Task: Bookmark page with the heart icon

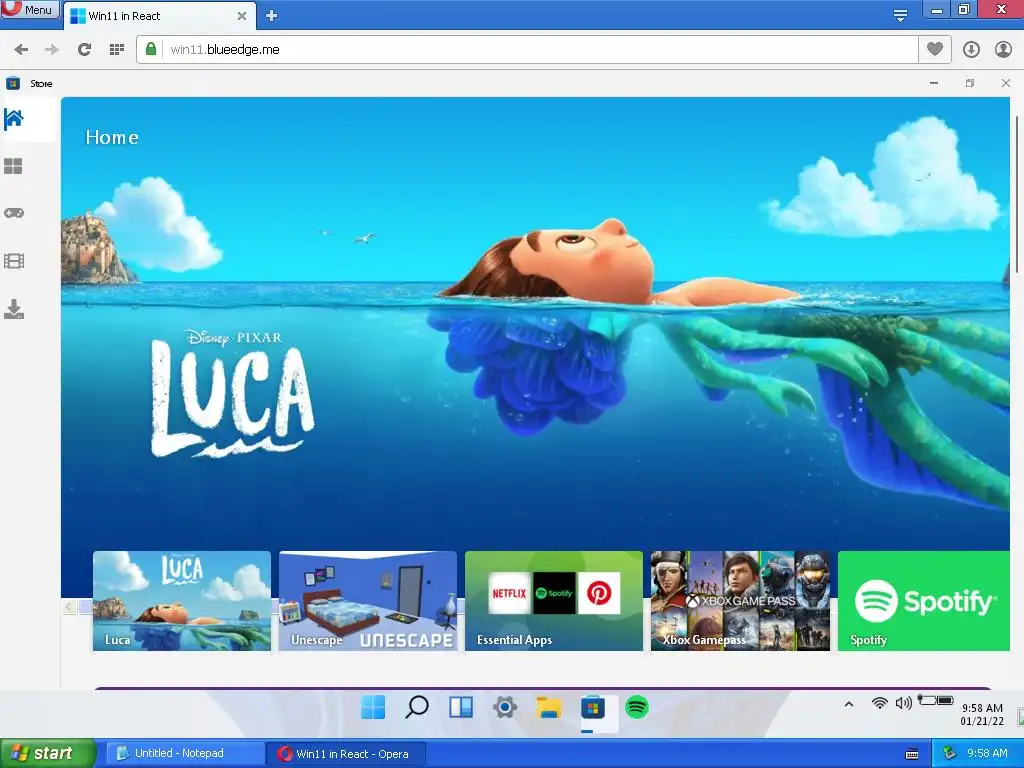Action: pos(935,49)
